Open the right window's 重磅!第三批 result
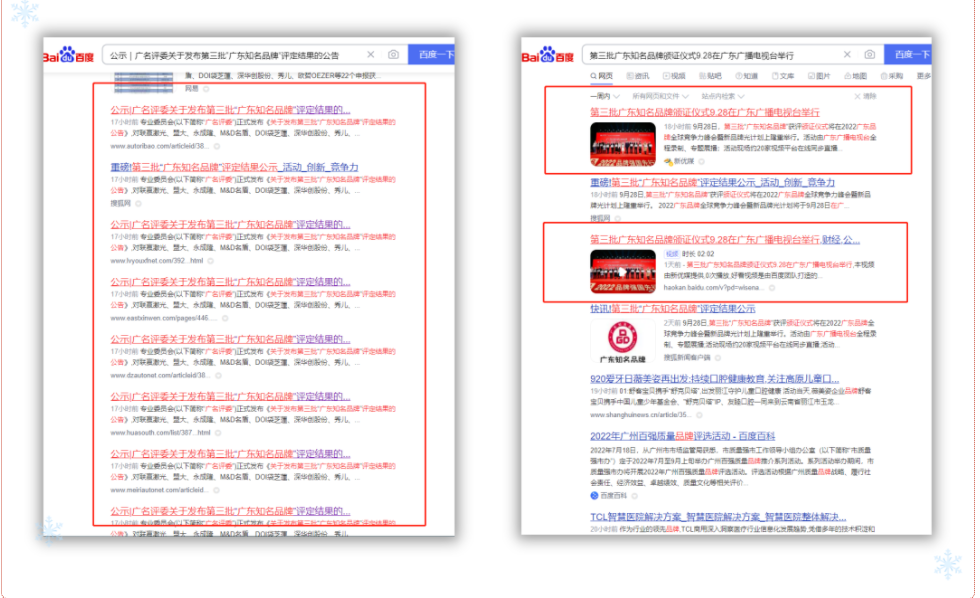Image resolution: width=980 pixels, height=598 pixels. pos(712,182)
